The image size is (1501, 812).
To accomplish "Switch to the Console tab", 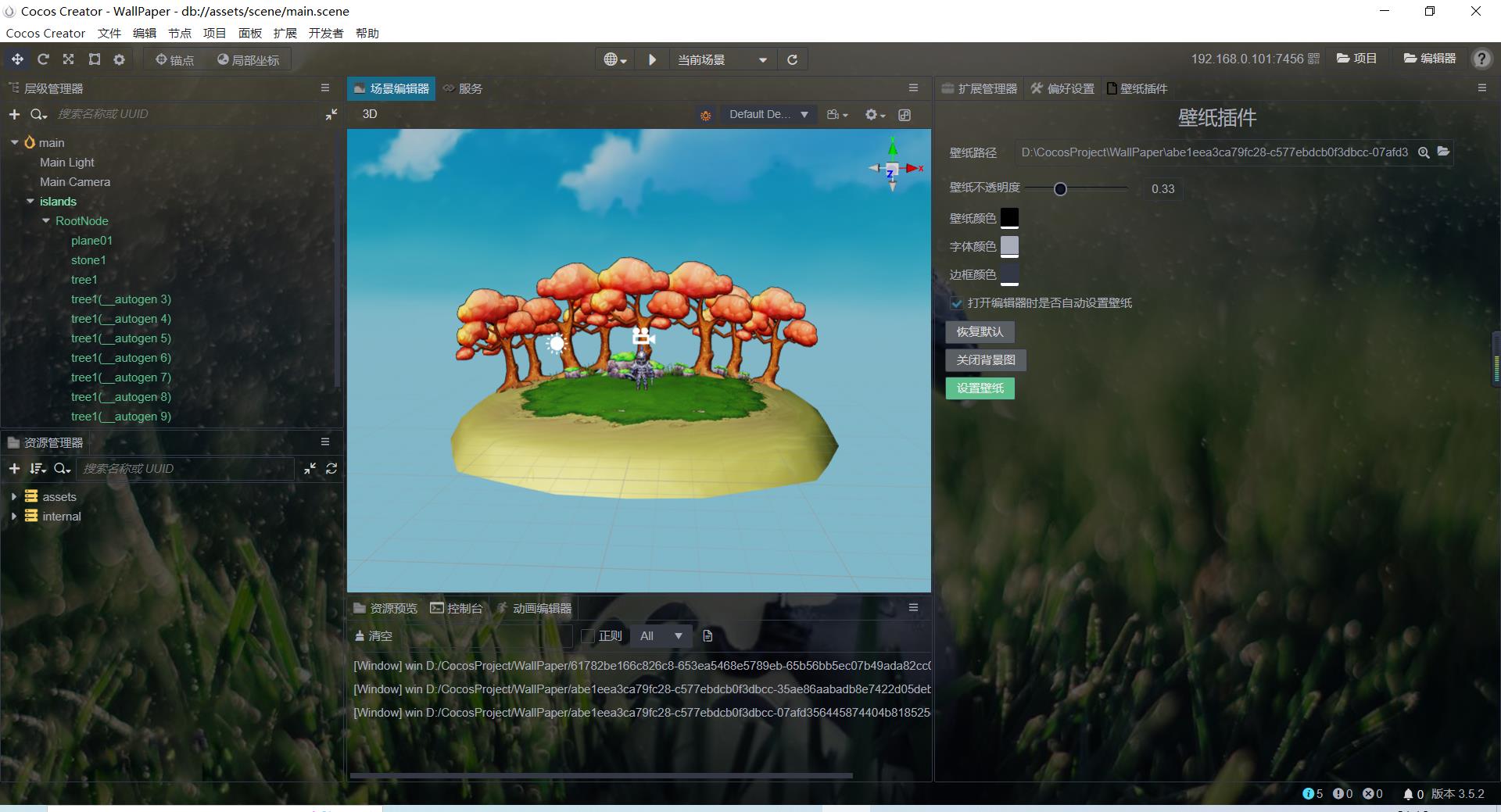I will pyautogui.click(x=457, y=608).
